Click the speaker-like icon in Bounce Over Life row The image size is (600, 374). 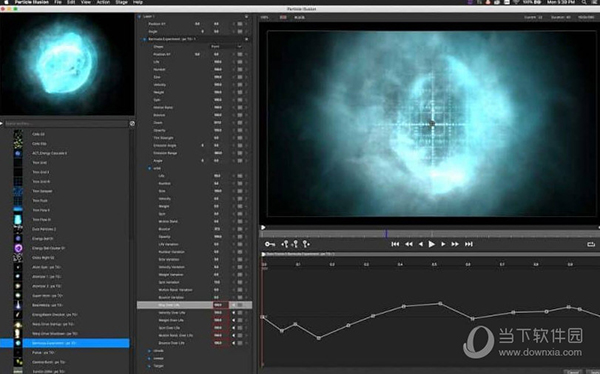point(233,343)
